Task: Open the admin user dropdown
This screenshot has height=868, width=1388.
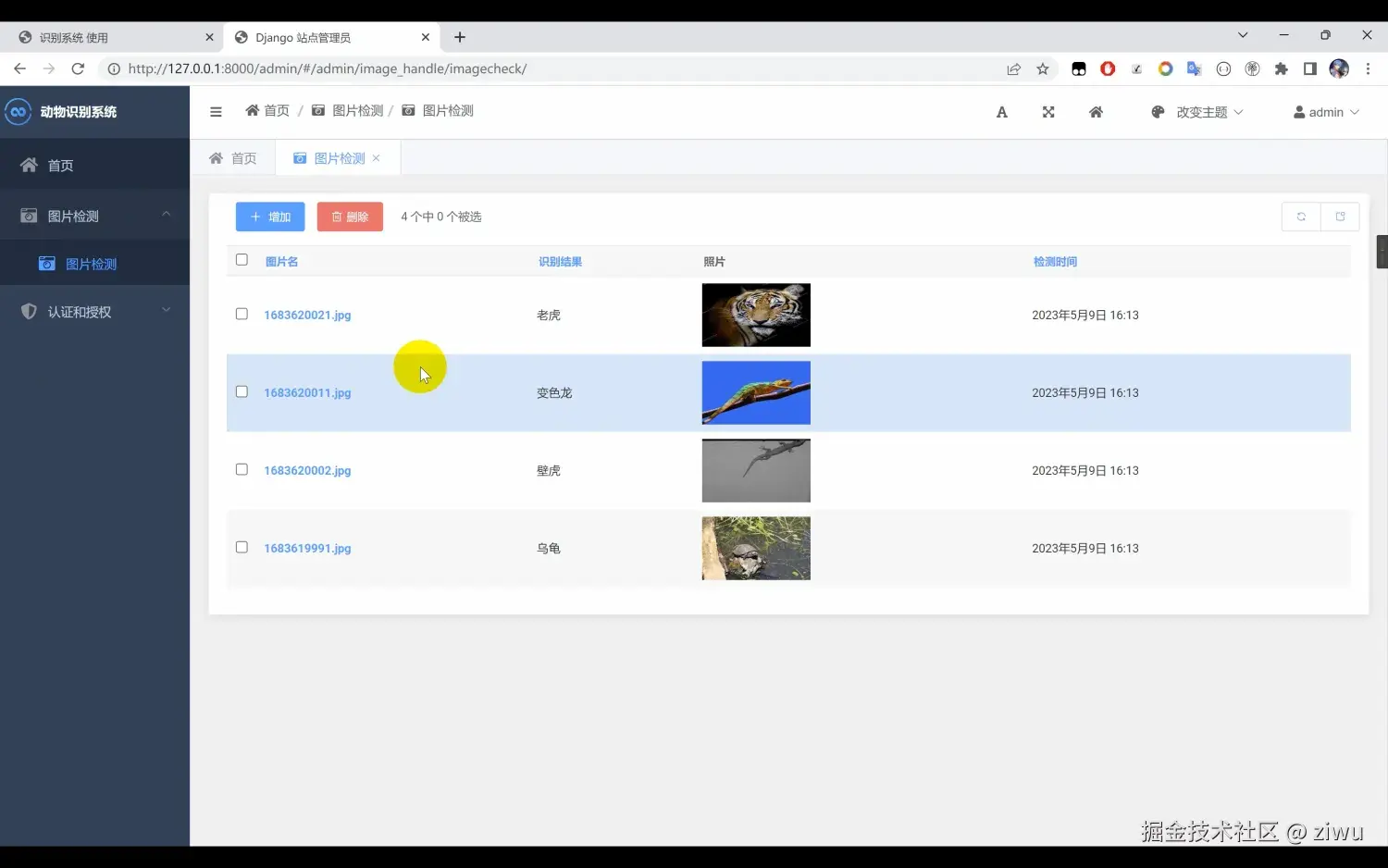Action: pos(1326,112)
